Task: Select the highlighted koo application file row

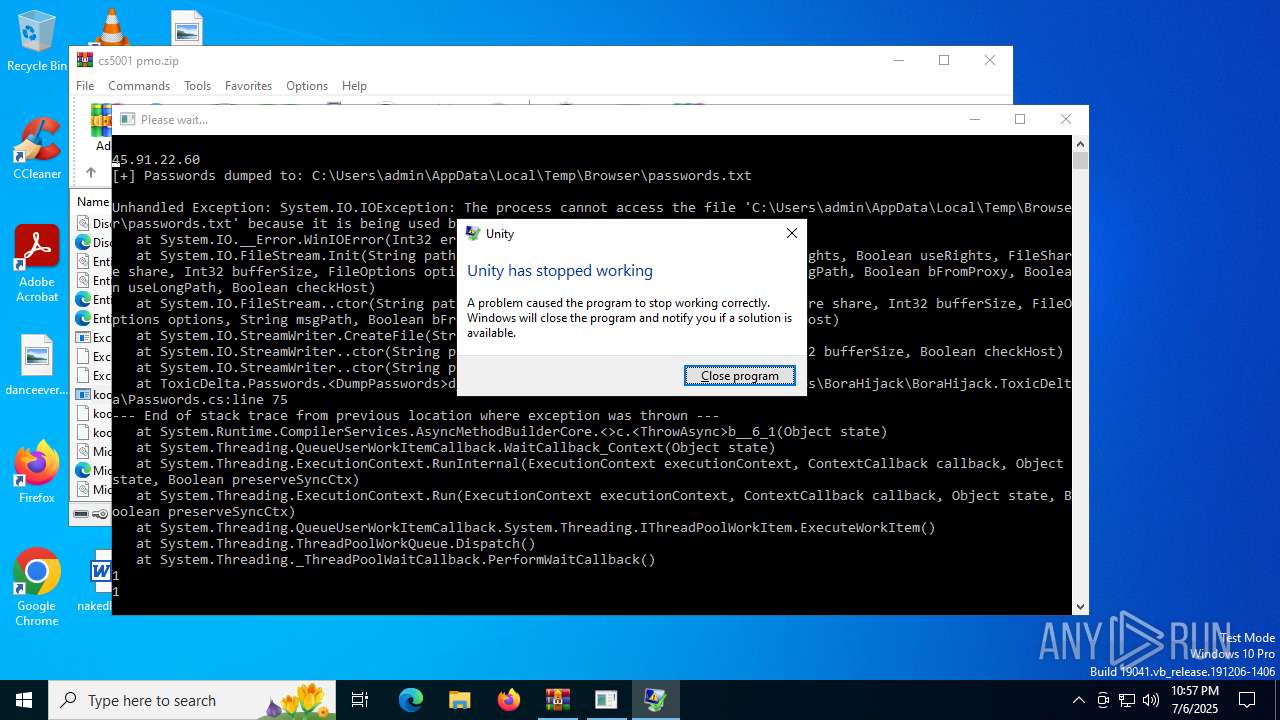Action: [x=93, y=395]
